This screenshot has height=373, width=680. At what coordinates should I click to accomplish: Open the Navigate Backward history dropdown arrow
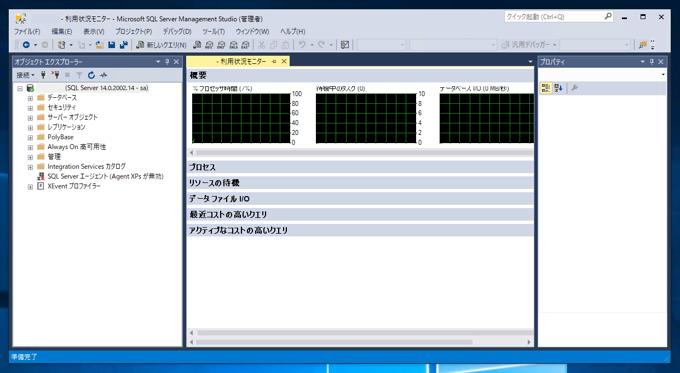(36, 45)
